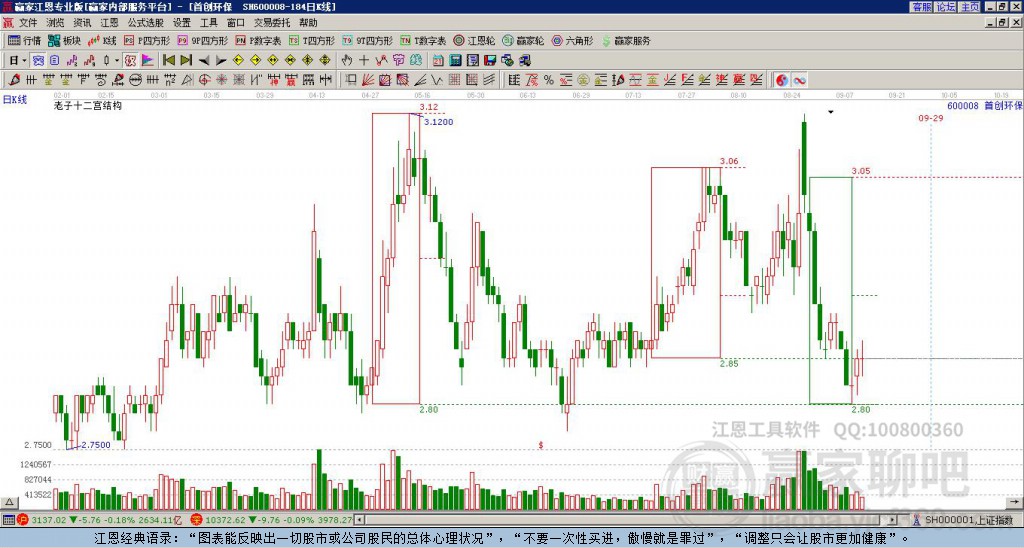Click the blue infinity loop icon
The image size is (1024, 548).
click(x=799, y=80)
